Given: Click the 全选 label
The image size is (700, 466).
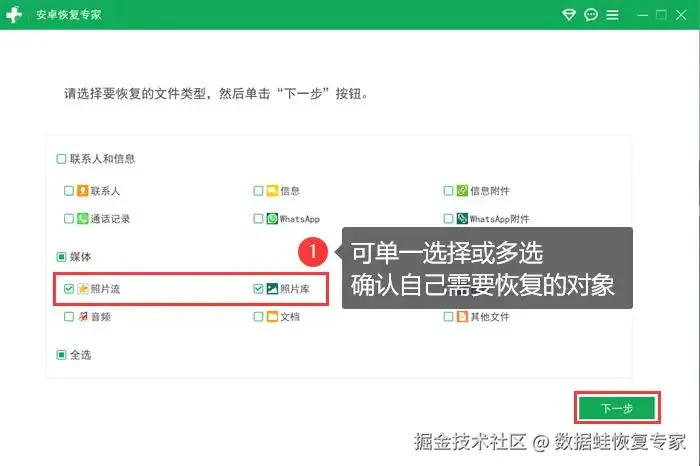Looking at the screenshot, I should 80,355.
